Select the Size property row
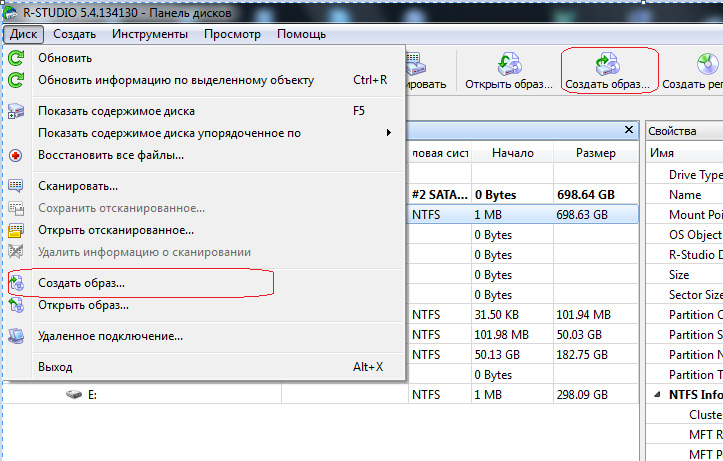 click(x=685, y=275)
